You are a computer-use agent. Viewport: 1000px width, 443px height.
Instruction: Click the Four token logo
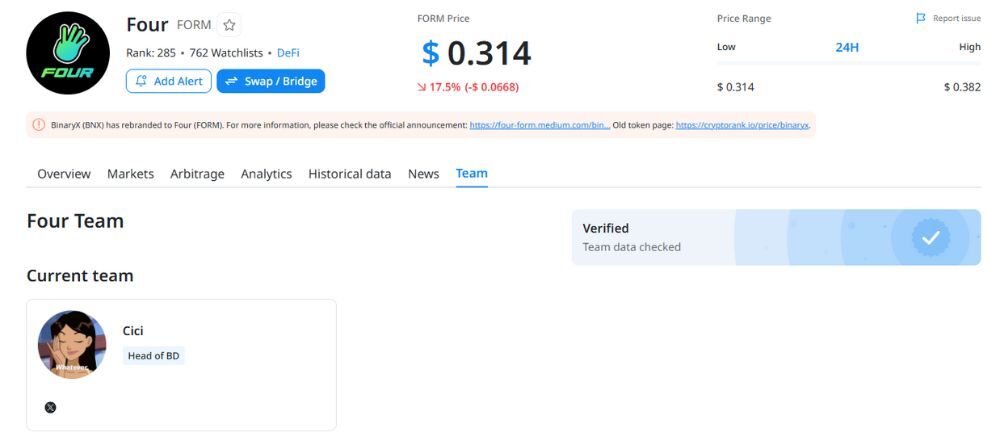68,53
